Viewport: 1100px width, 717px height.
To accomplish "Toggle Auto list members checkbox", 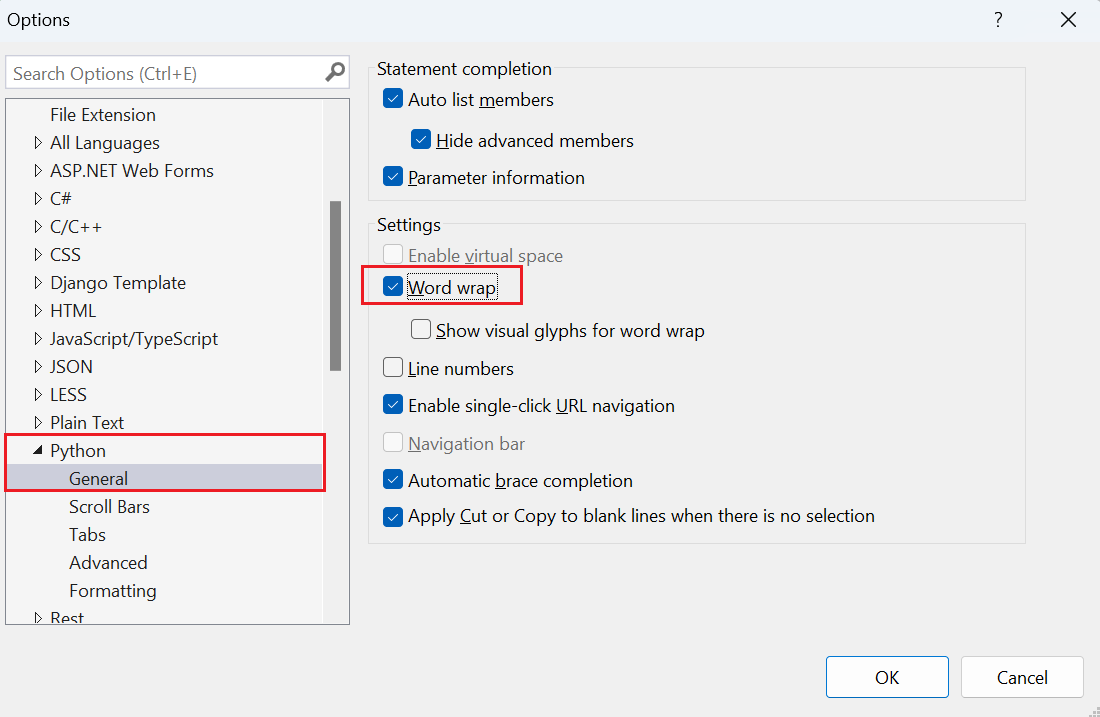I will tap(393, 100).
